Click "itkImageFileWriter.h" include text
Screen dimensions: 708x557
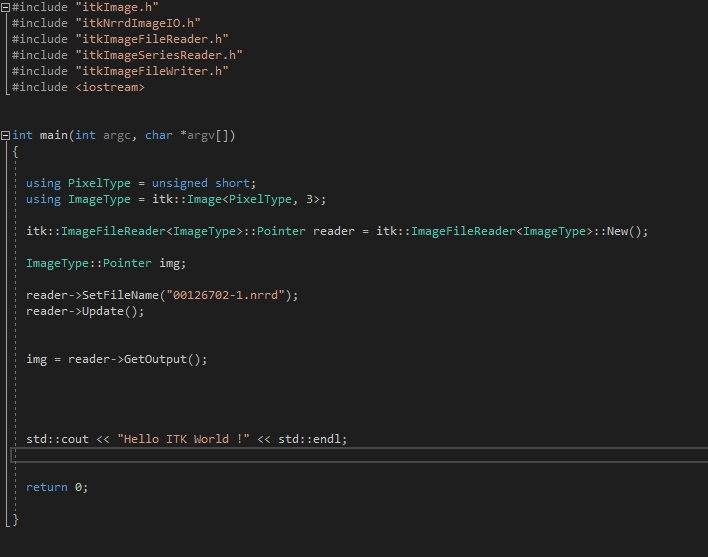click(152, 71)
